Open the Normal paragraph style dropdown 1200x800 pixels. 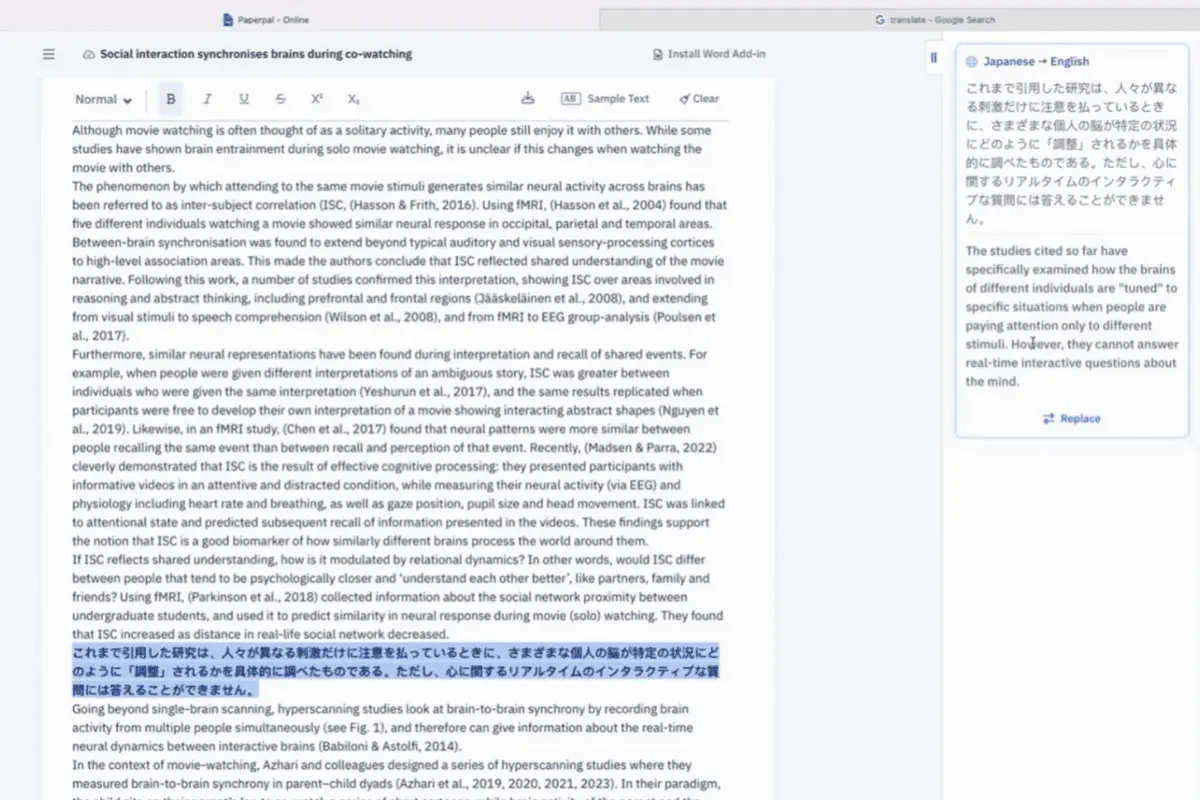(x=104, y=99)
